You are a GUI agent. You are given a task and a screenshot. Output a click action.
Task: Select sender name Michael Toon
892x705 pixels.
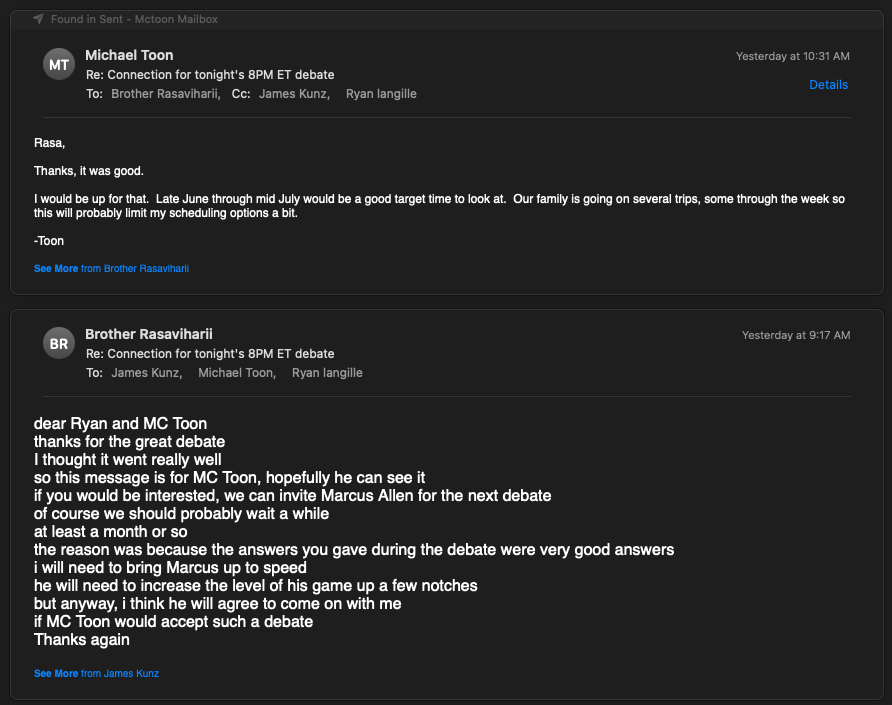point(129,55)
